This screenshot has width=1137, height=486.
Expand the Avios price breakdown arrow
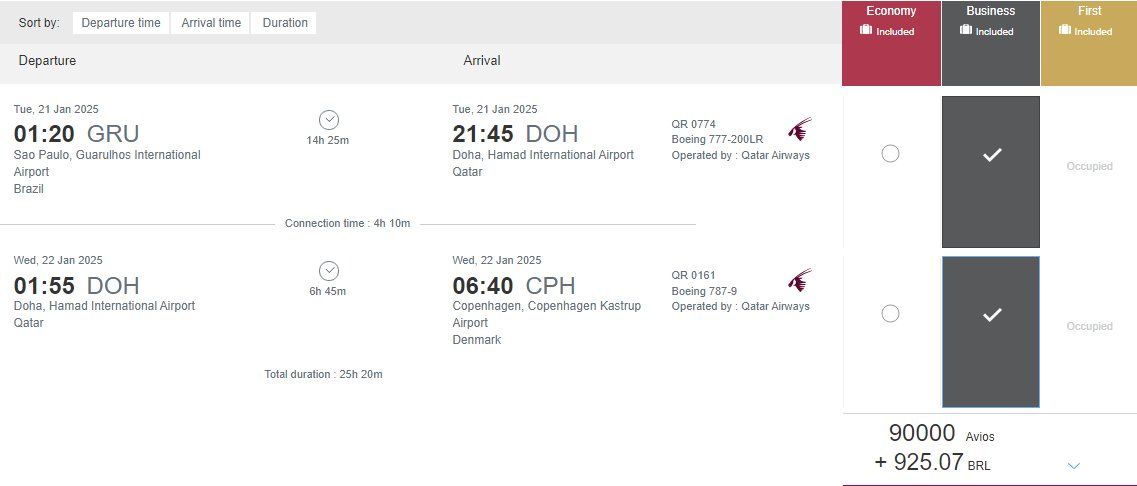coord(1074,466)
